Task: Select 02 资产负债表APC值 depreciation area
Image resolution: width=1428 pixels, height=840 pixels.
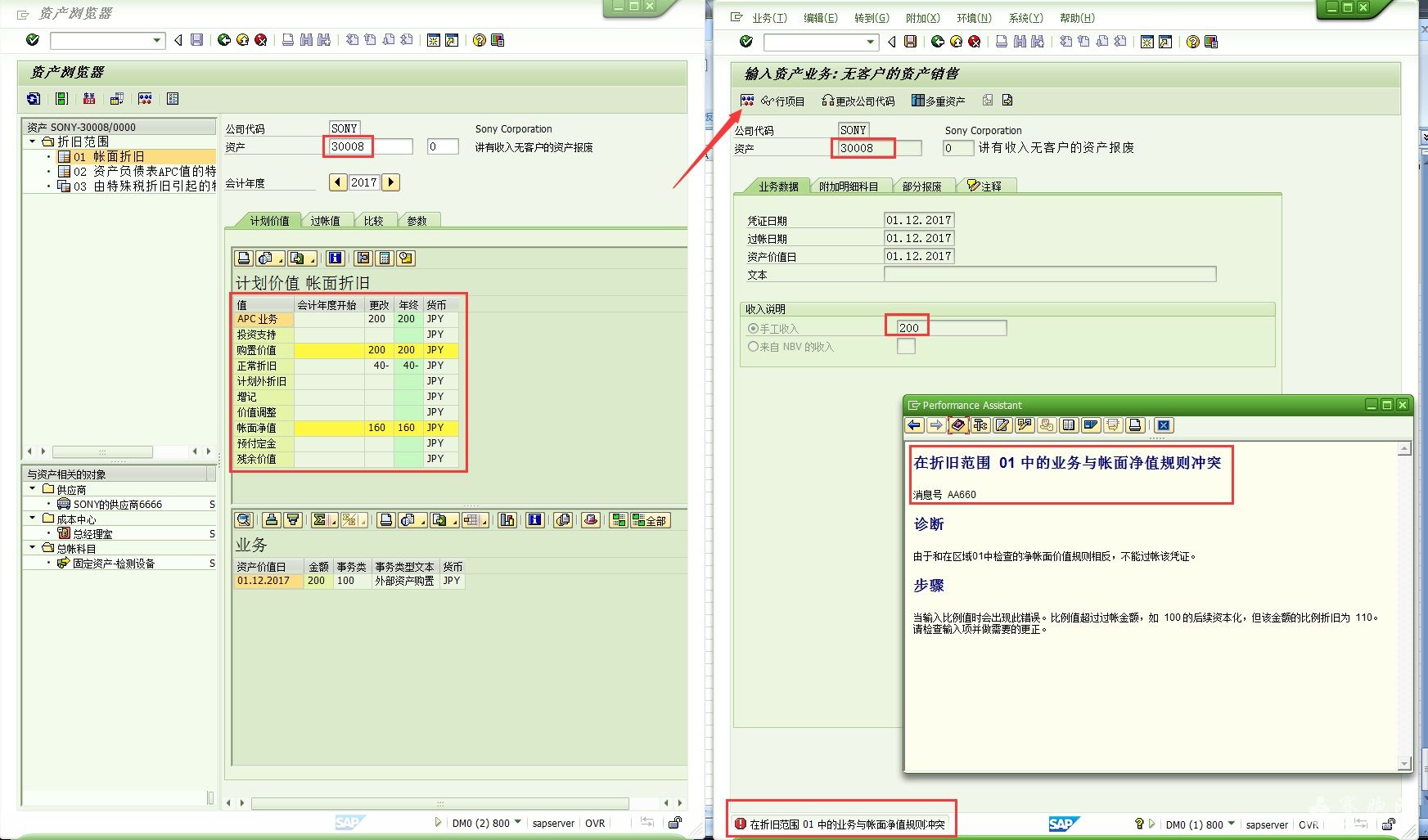Action: 137,171
